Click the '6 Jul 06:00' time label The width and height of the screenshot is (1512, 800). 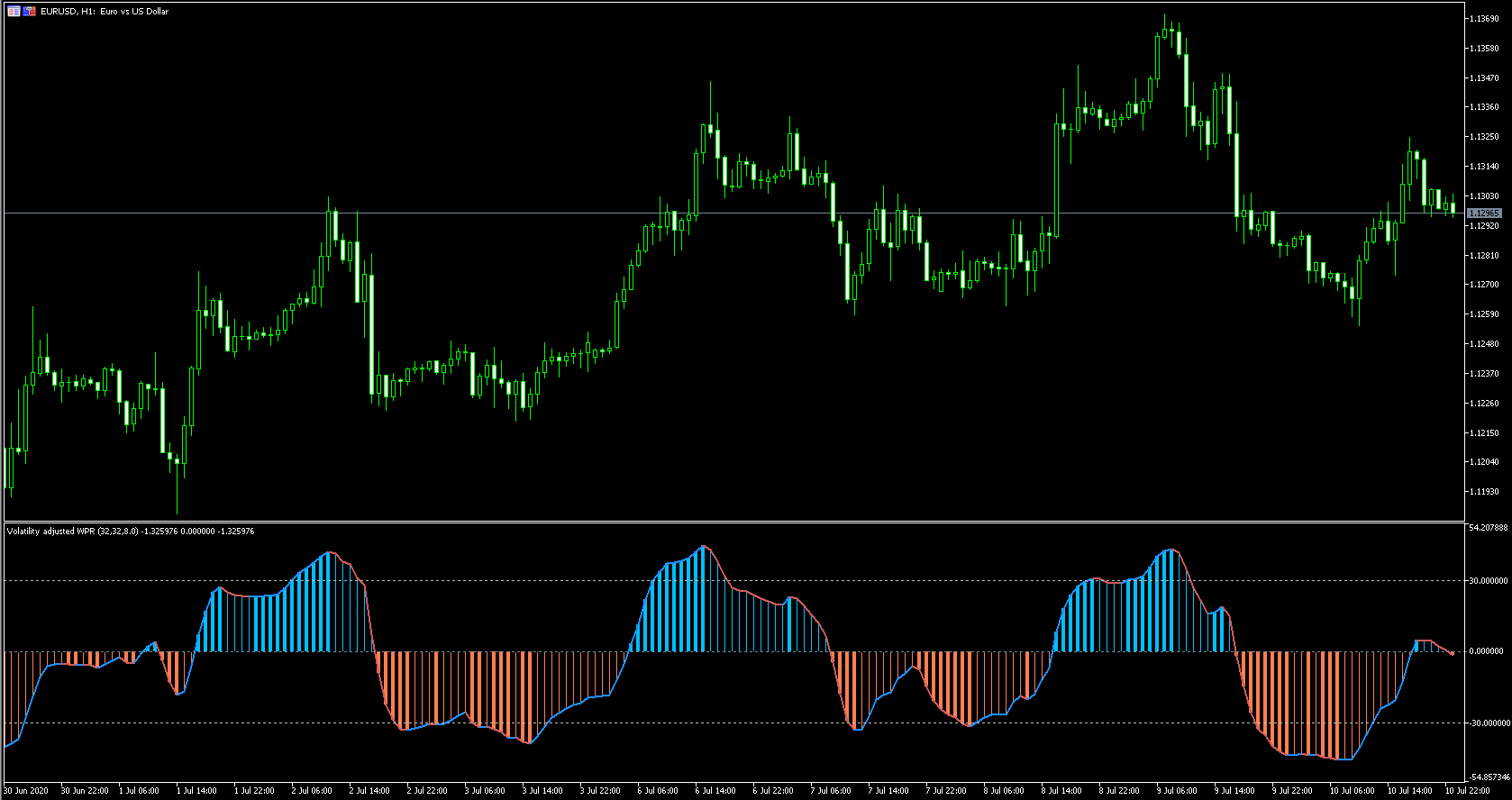coord(658,791)
